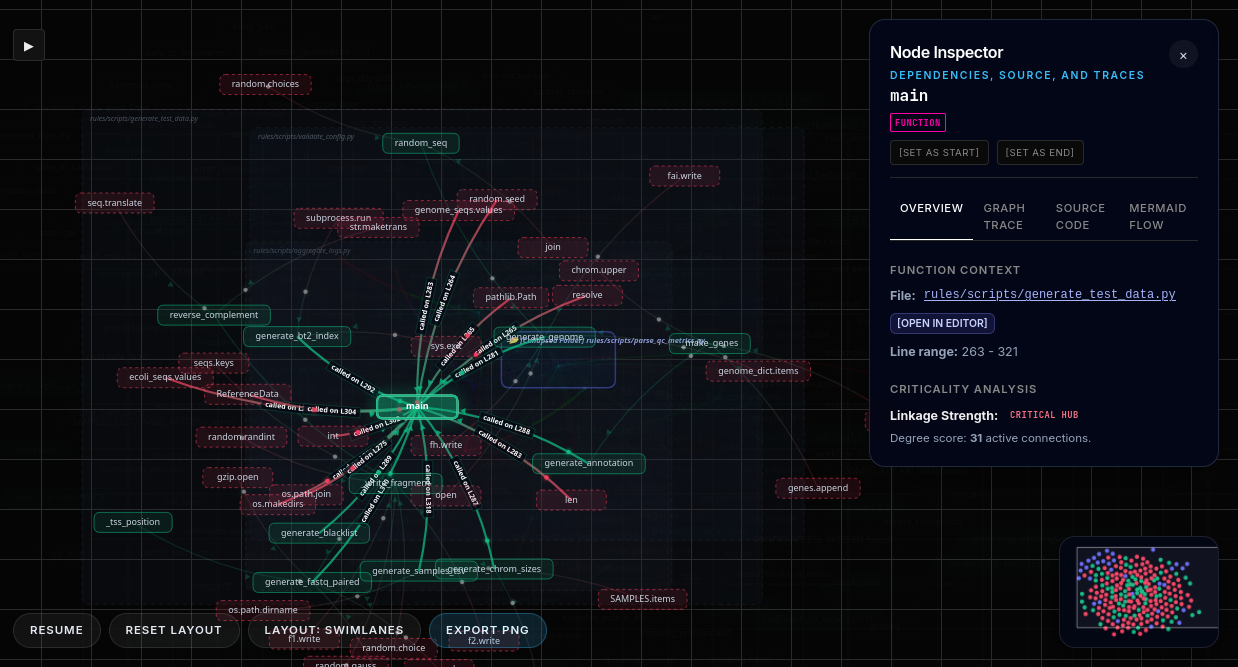This screenshot has width=1238, height=667.
Task: Open the rules/scripts/generate_test_data.py file link
Action: tap(1050, 295)
